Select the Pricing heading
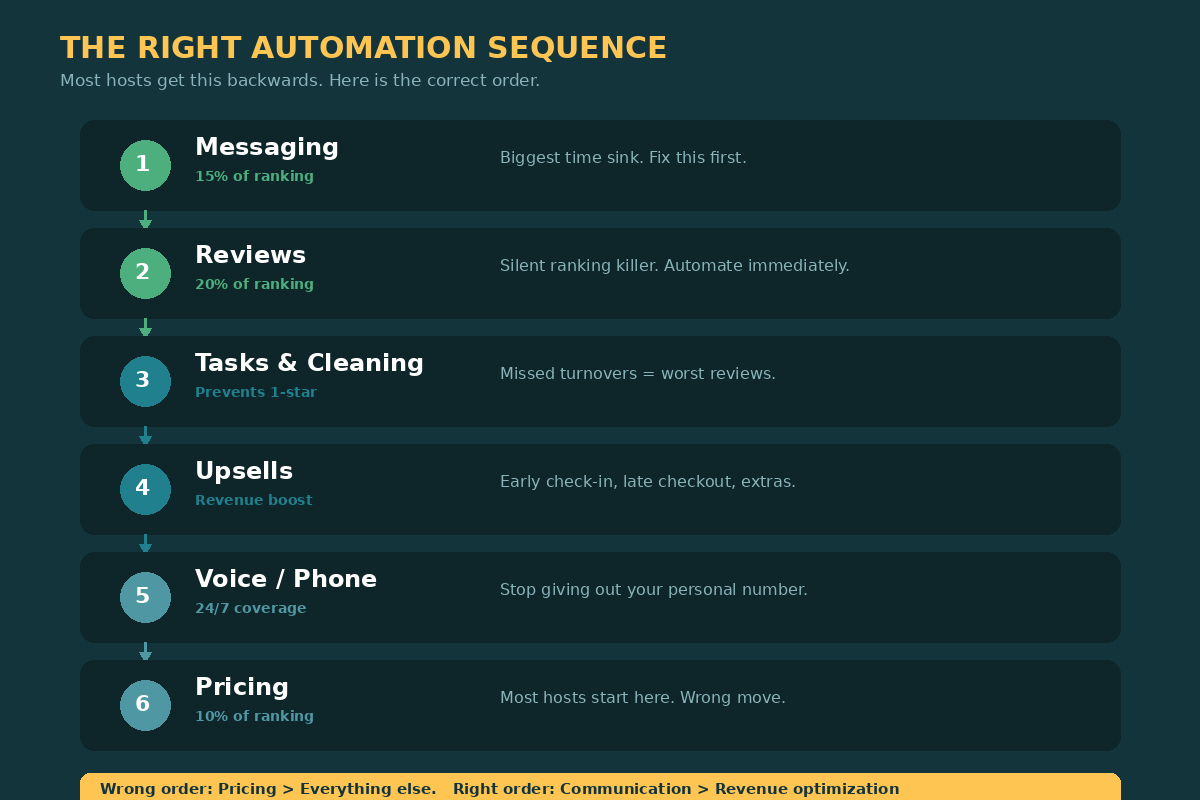Viewport: 1200px width, 800px height. (242, 688)
